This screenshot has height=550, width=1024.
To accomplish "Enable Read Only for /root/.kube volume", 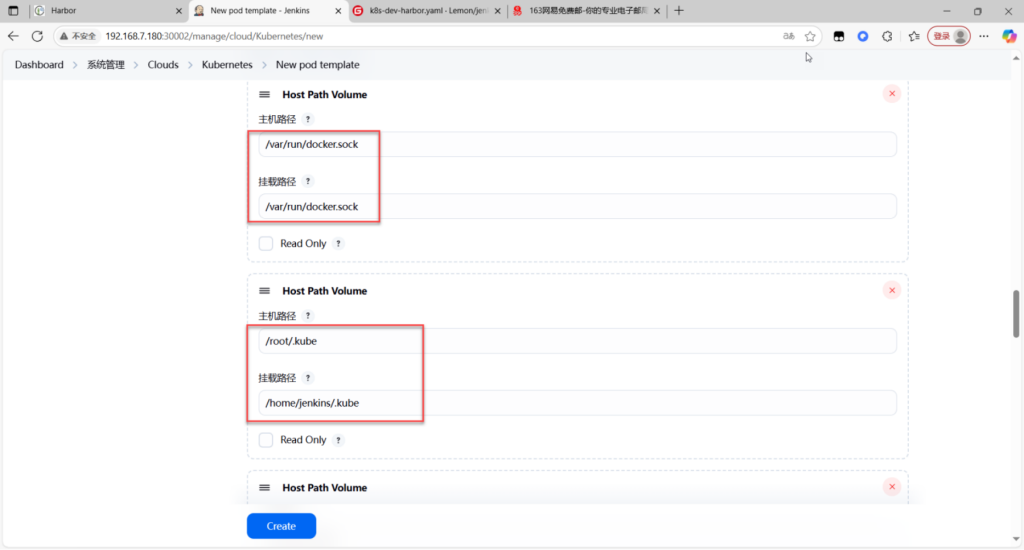I will [x=266, y=440].
